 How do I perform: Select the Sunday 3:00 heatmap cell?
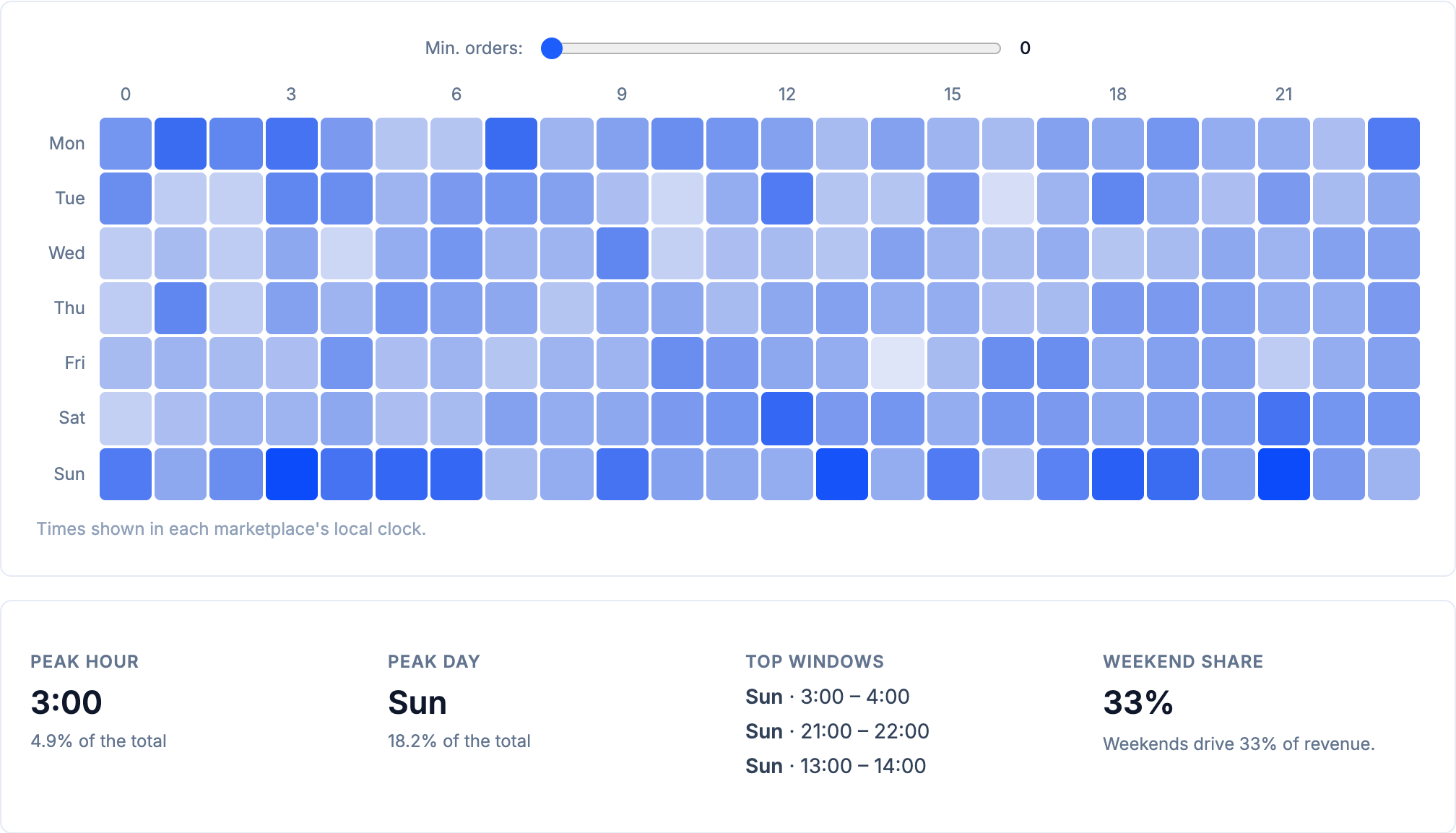pos(292,474)
